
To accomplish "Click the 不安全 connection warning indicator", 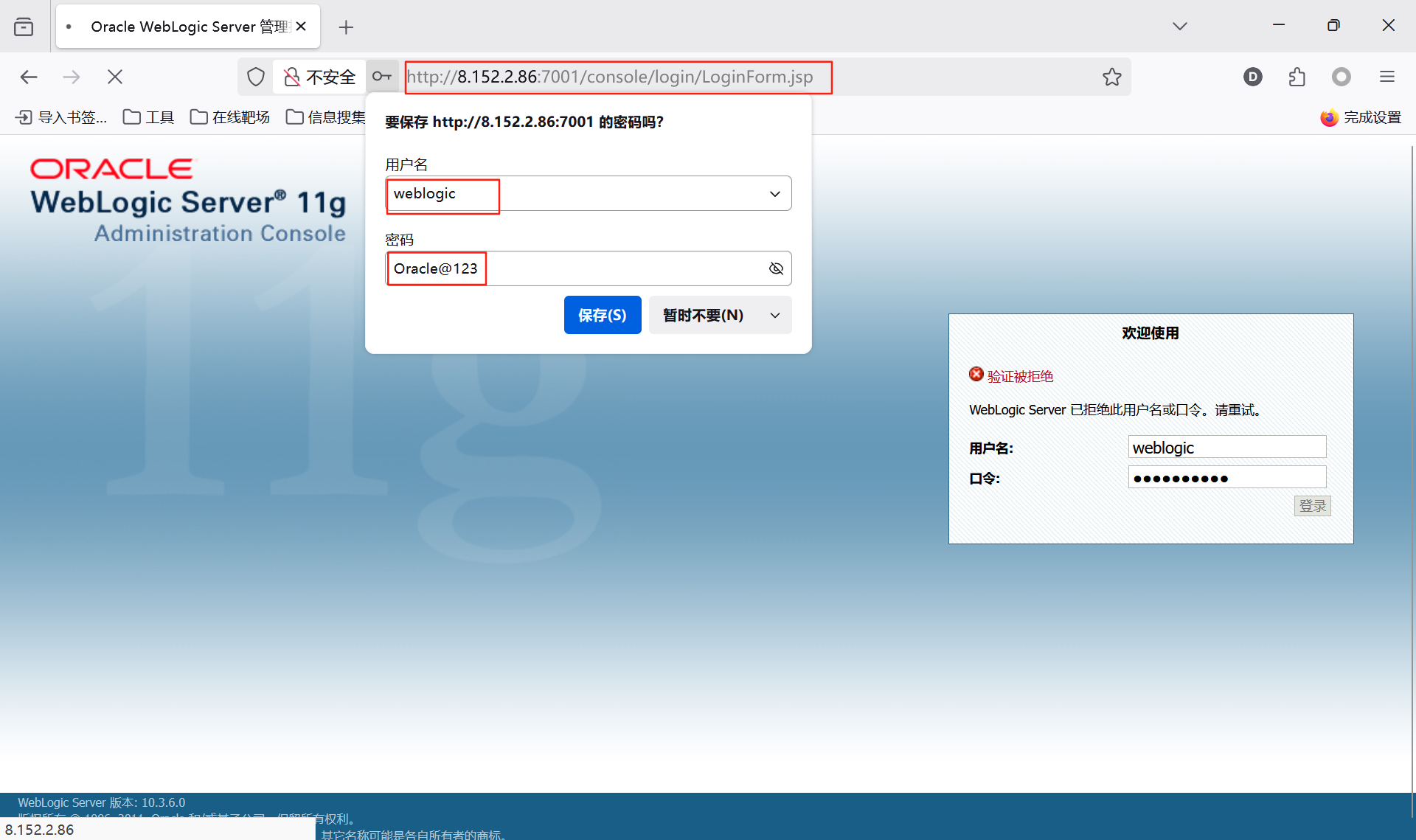I will 319,77.
